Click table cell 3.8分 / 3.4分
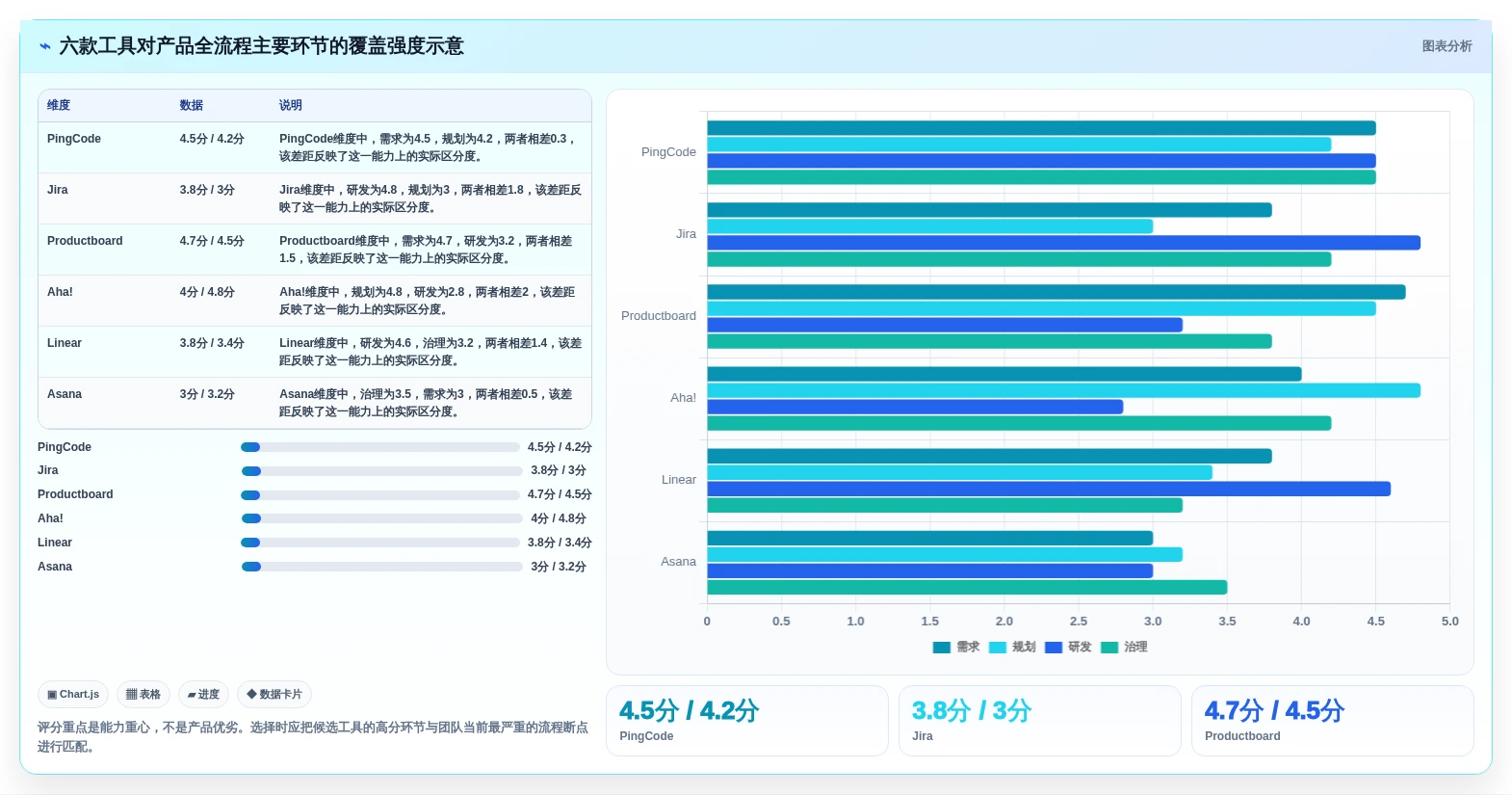This screenshot has width=1512, height=795. tap(212, 343)
